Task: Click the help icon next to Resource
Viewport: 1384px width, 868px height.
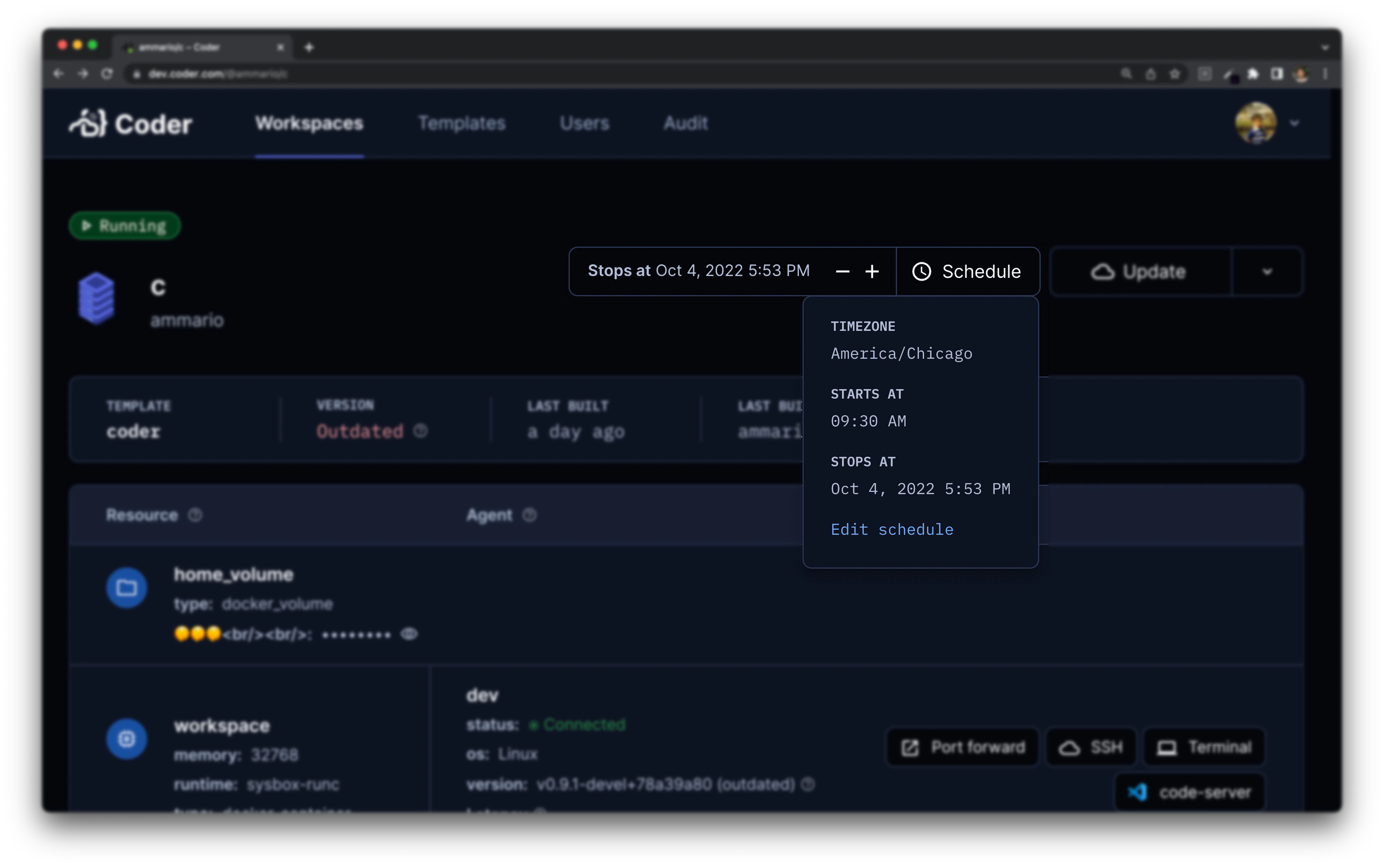Action: 195,515
